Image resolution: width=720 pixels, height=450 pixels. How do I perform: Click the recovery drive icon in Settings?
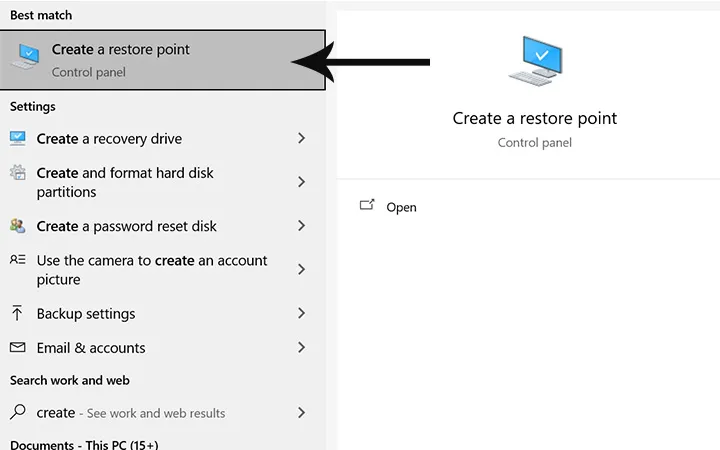click(x=18, y=139)
